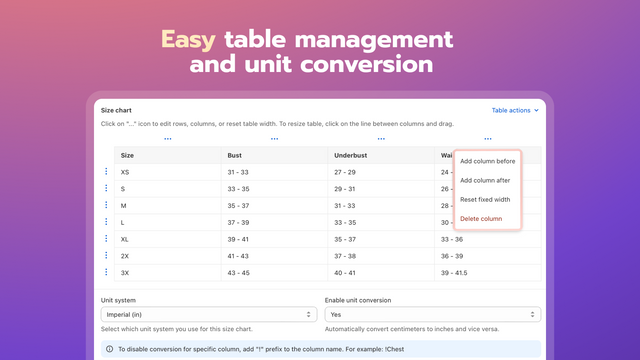Edit the Waist cell 36 - 39
Viewport: 640px width, 360px height.
(x=488, y=256)
